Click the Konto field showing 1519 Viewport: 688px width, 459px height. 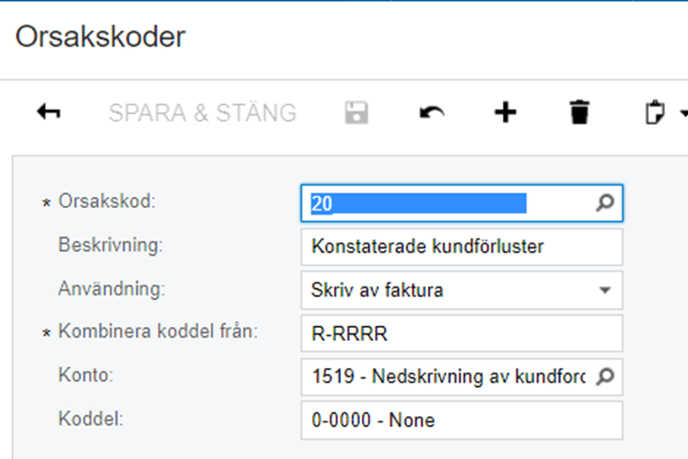448,377
